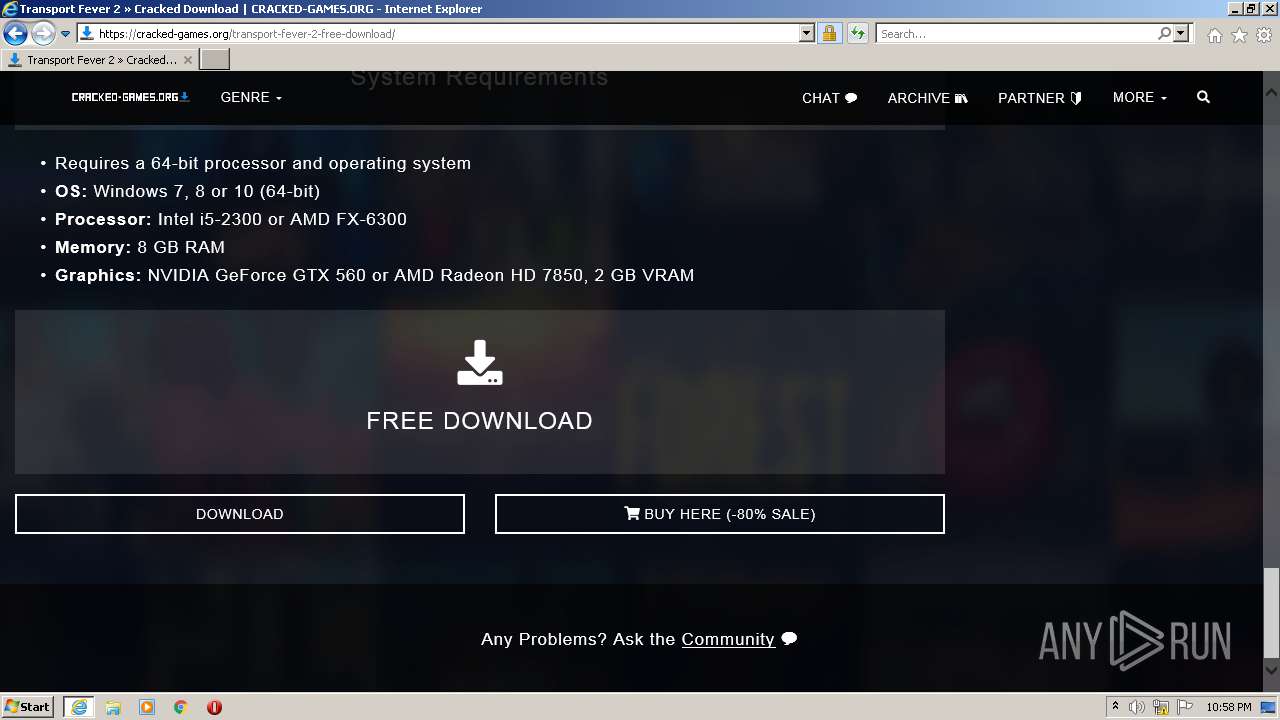Screen dimensions: 1280x720
Task: Click the large download tray icon
Action: 480,363
